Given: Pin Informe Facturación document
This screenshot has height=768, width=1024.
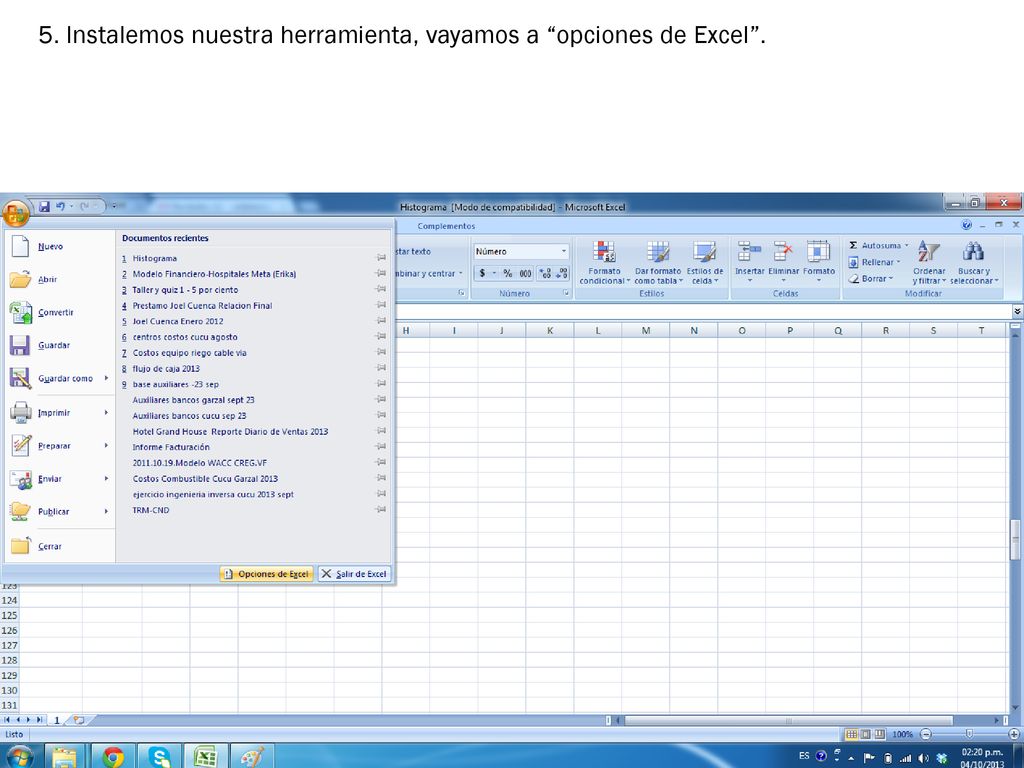Looking at the screenshot, I should 381,447.
